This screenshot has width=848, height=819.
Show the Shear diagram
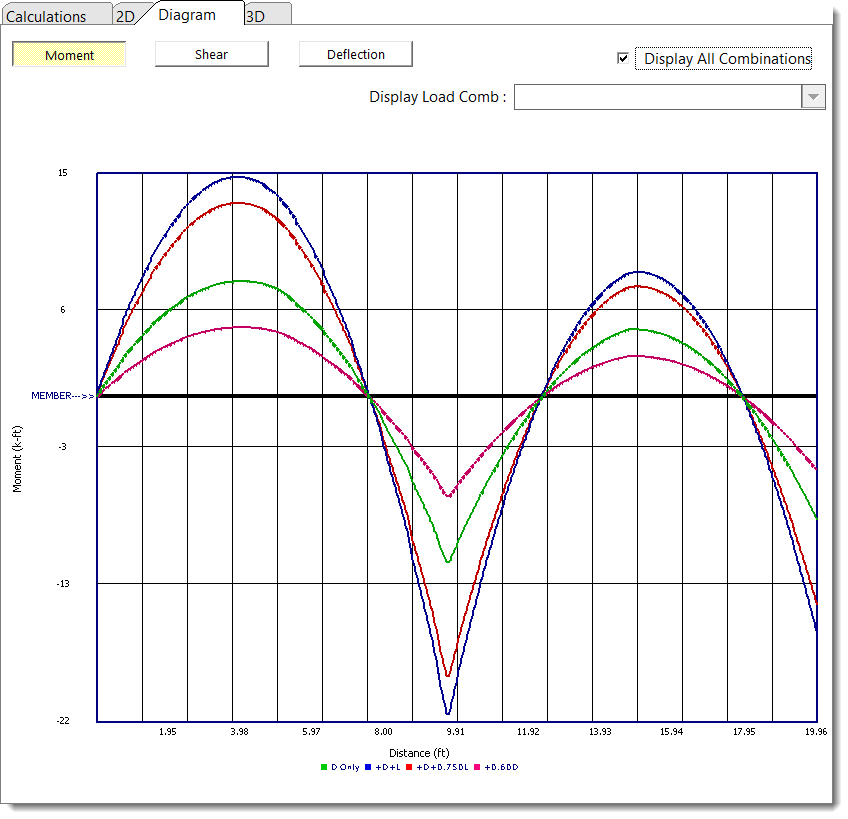(211, 55)
